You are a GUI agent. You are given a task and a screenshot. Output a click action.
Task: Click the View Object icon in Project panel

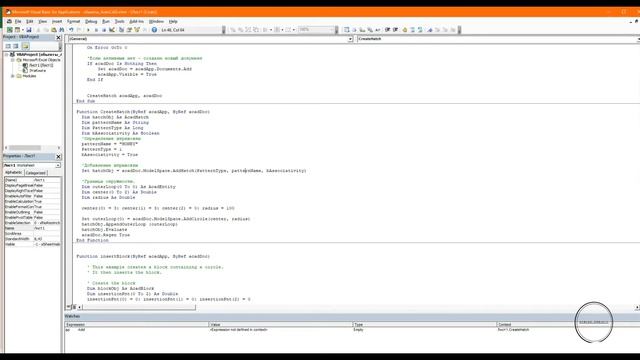click(x=16, y=46)
